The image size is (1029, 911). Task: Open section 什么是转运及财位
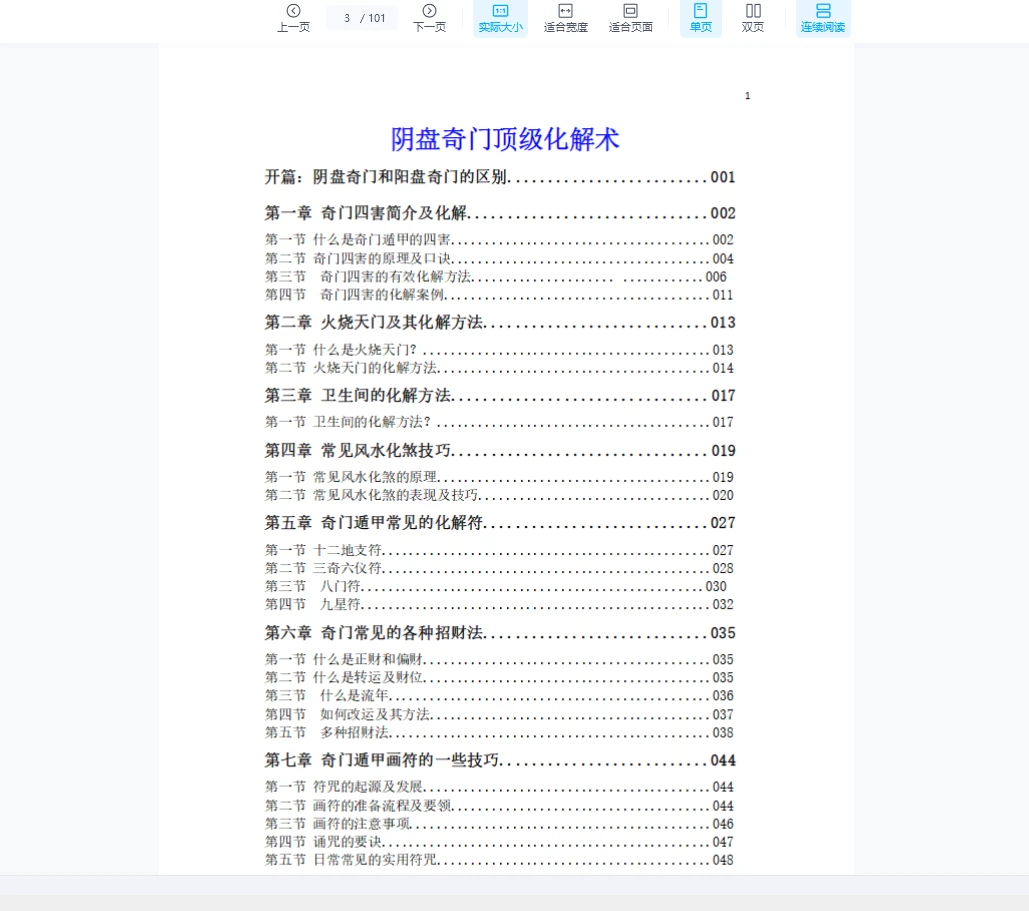499,677
